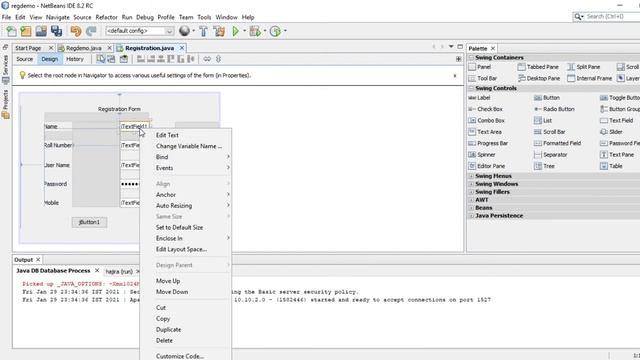Click Clean and Build Project icon
640x360 pixels.
(x=219, y=31)
